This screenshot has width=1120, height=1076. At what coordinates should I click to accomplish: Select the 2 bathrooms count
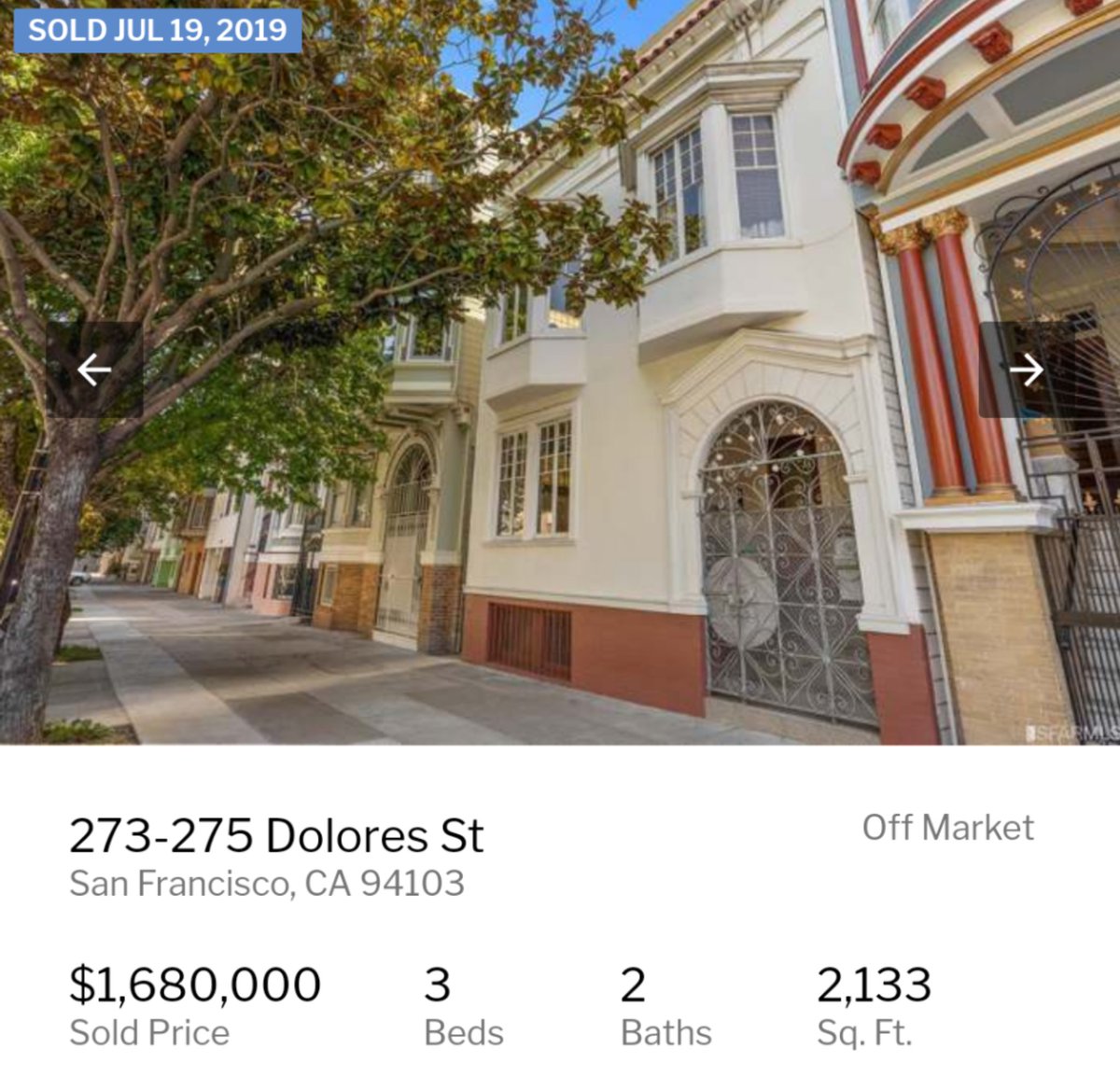(633, 985)
